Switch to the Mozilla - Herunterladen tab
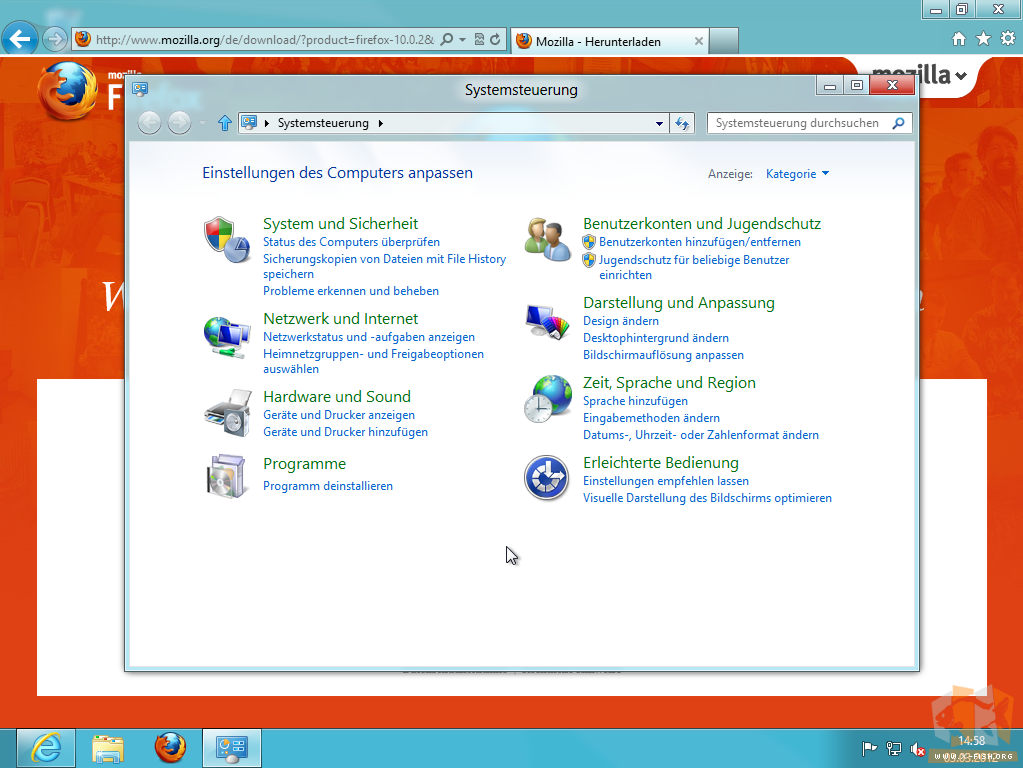1023x768 pixels. click(610, 41)
